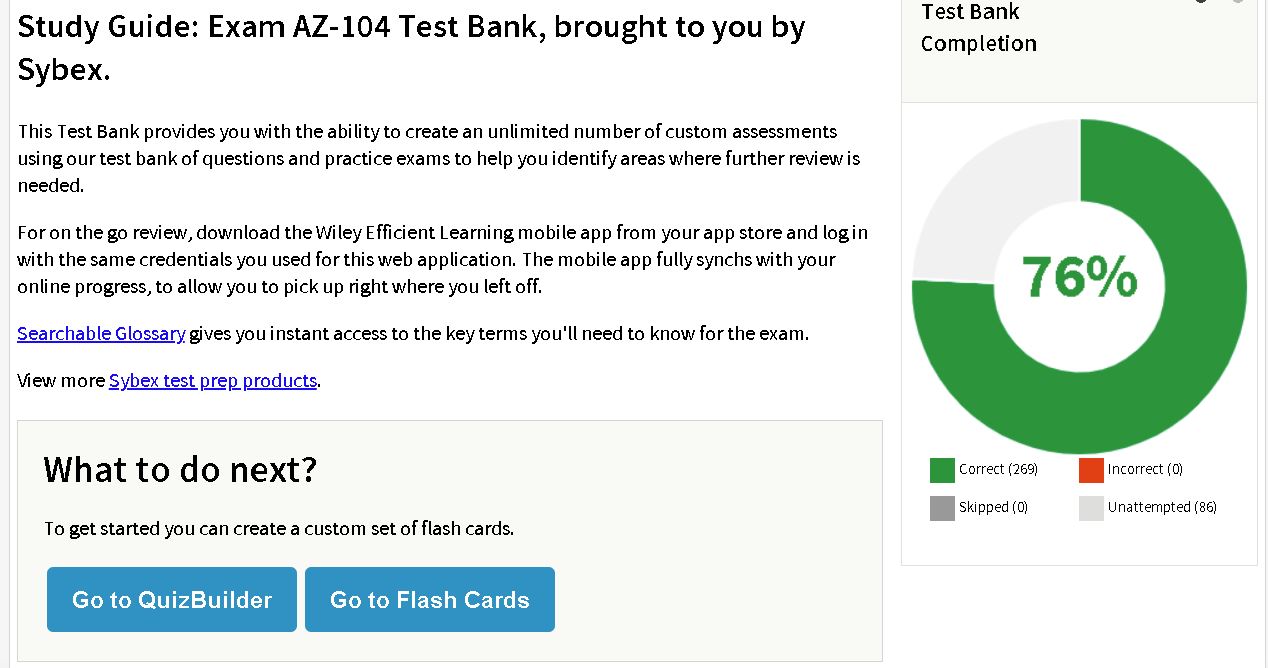Select the Unattempted (86) legend label
The image size is (1268, 668).
pyautogui.click(x=1162, y=507)
